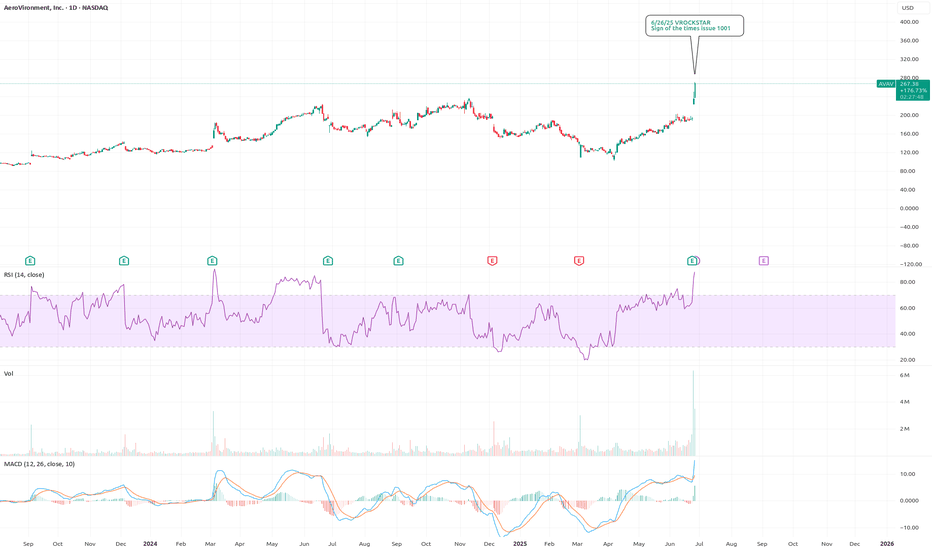The height and width of the screenshot is (550, 932).
Task: Click the 10.00 MACD axis label
Action: pos(907,474)
